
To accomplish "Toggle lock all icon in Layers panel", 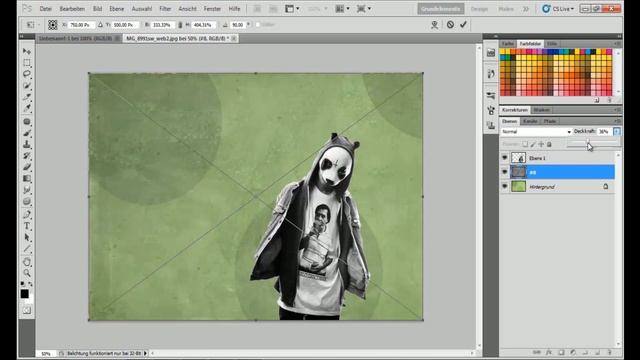I will 549,144.
